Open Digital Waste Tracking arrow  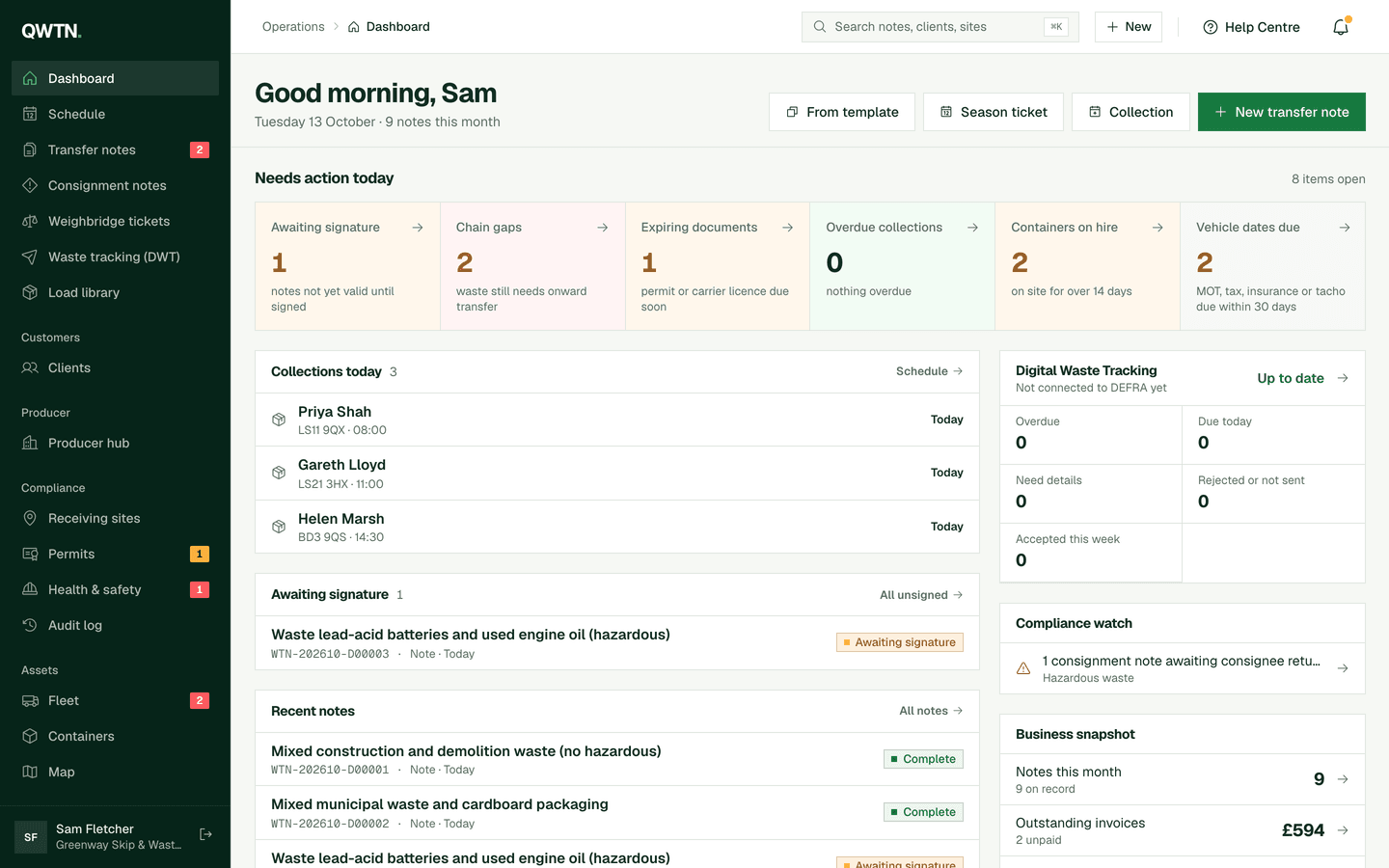tap(1343, 378)
